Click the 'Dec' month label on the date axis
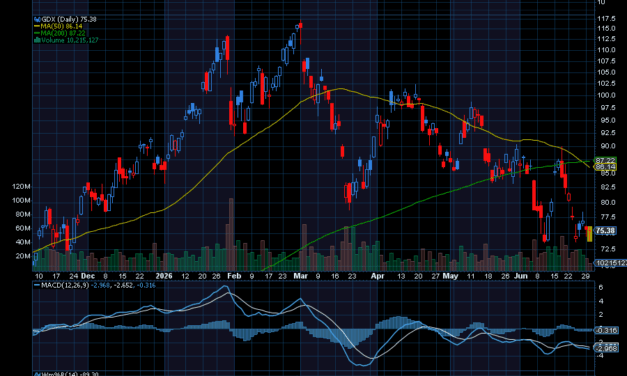 88,276
